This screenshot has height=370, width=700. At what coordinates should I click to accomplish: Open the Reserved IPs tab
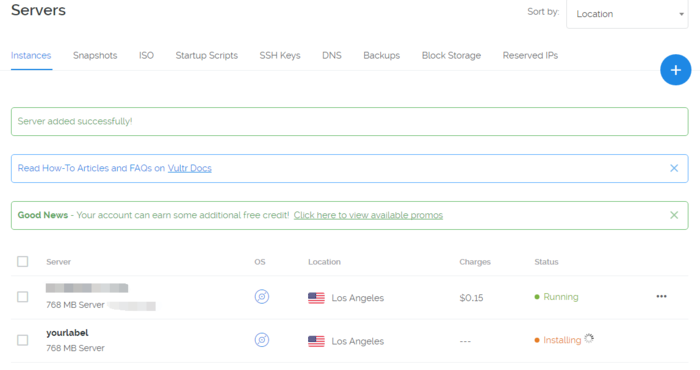[530, 55]
